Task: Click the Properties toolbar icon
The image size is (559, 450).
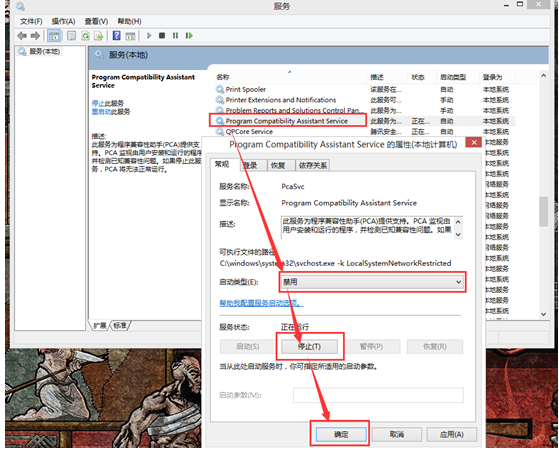Action: (72, 36)
